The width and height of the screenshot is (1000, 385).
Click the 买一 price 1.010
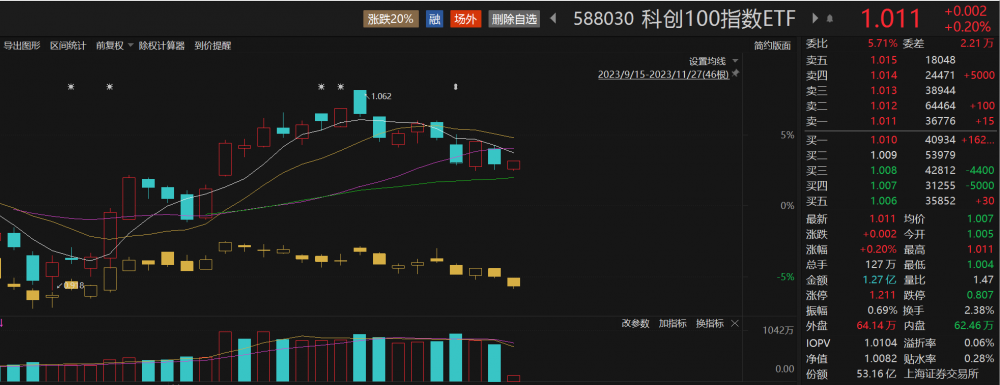[884, 140]
